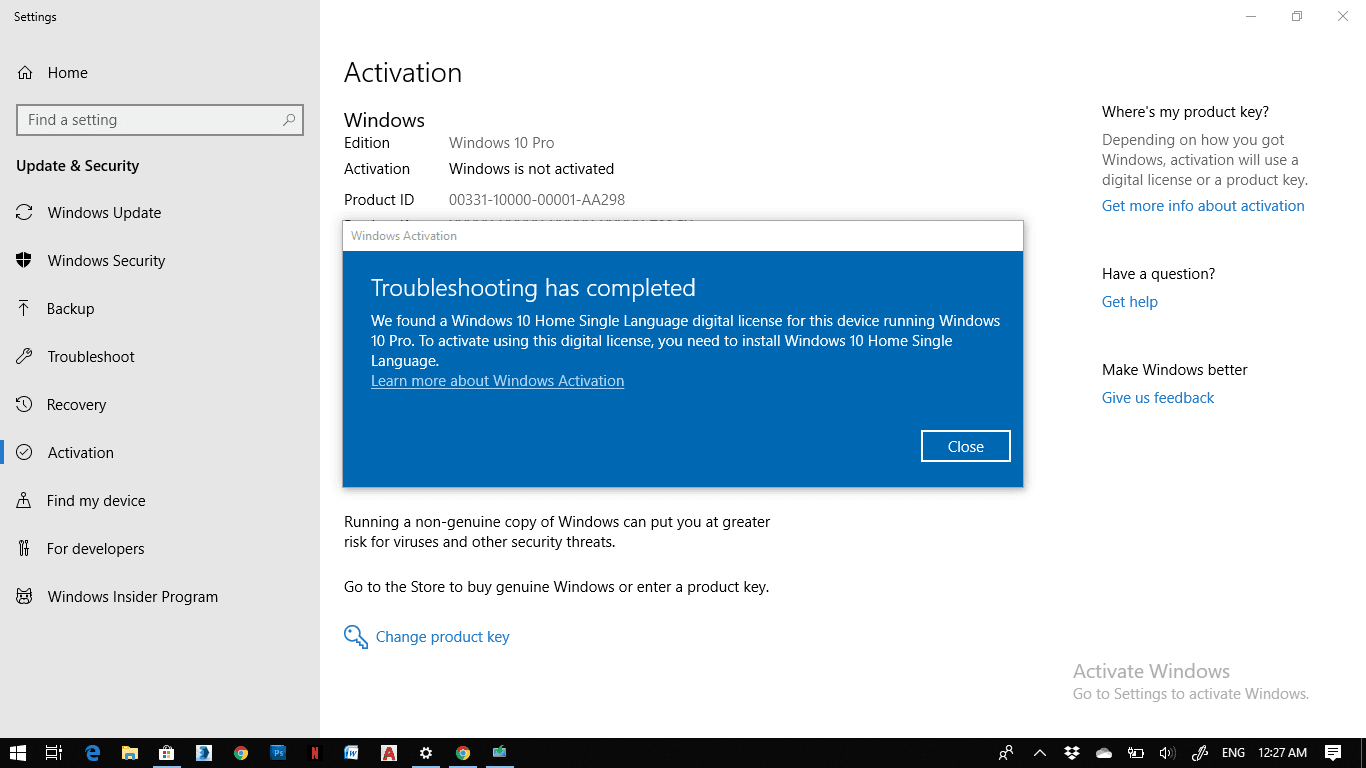Screen dimensions: 1366x768
Task: Close the Troubleshooting completed dialog
Action: point(966,446)
